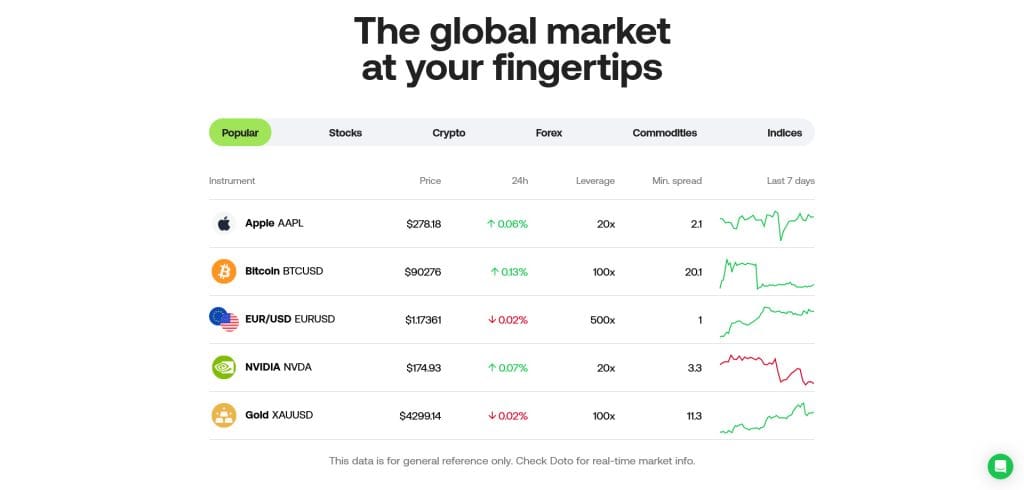
Task: Open the Crypto tab
Action: click(x=449, y=133)
